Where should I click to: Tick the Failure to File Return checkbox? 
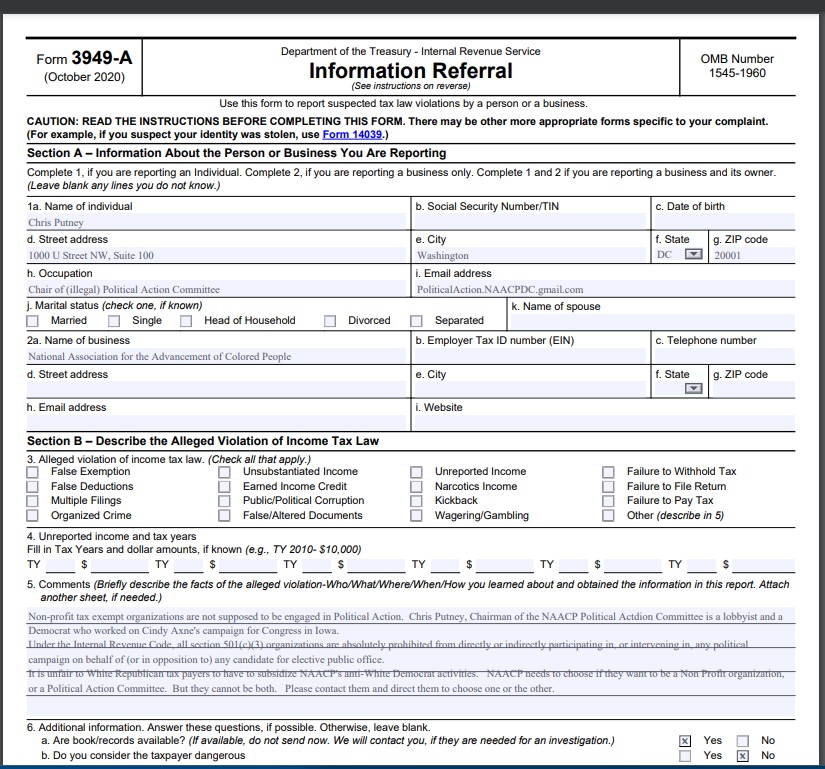tap(608, 487)
